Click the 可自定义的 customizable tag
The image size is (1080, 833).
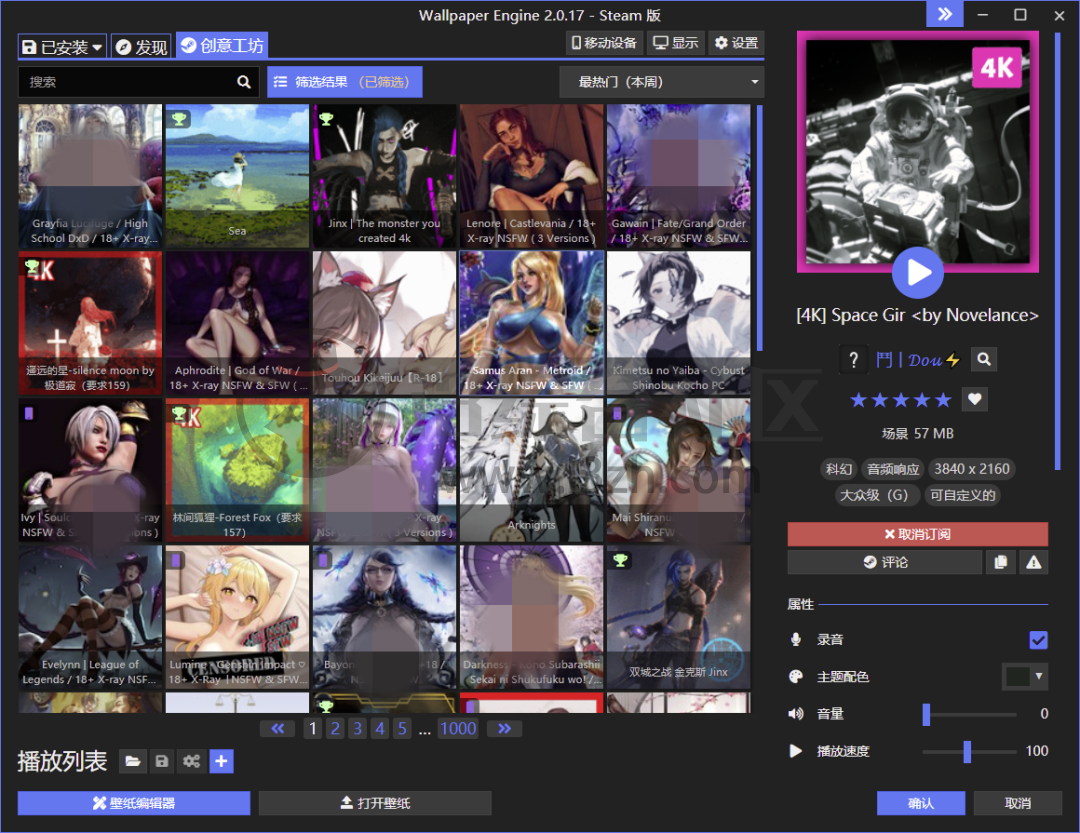(962, 495)
